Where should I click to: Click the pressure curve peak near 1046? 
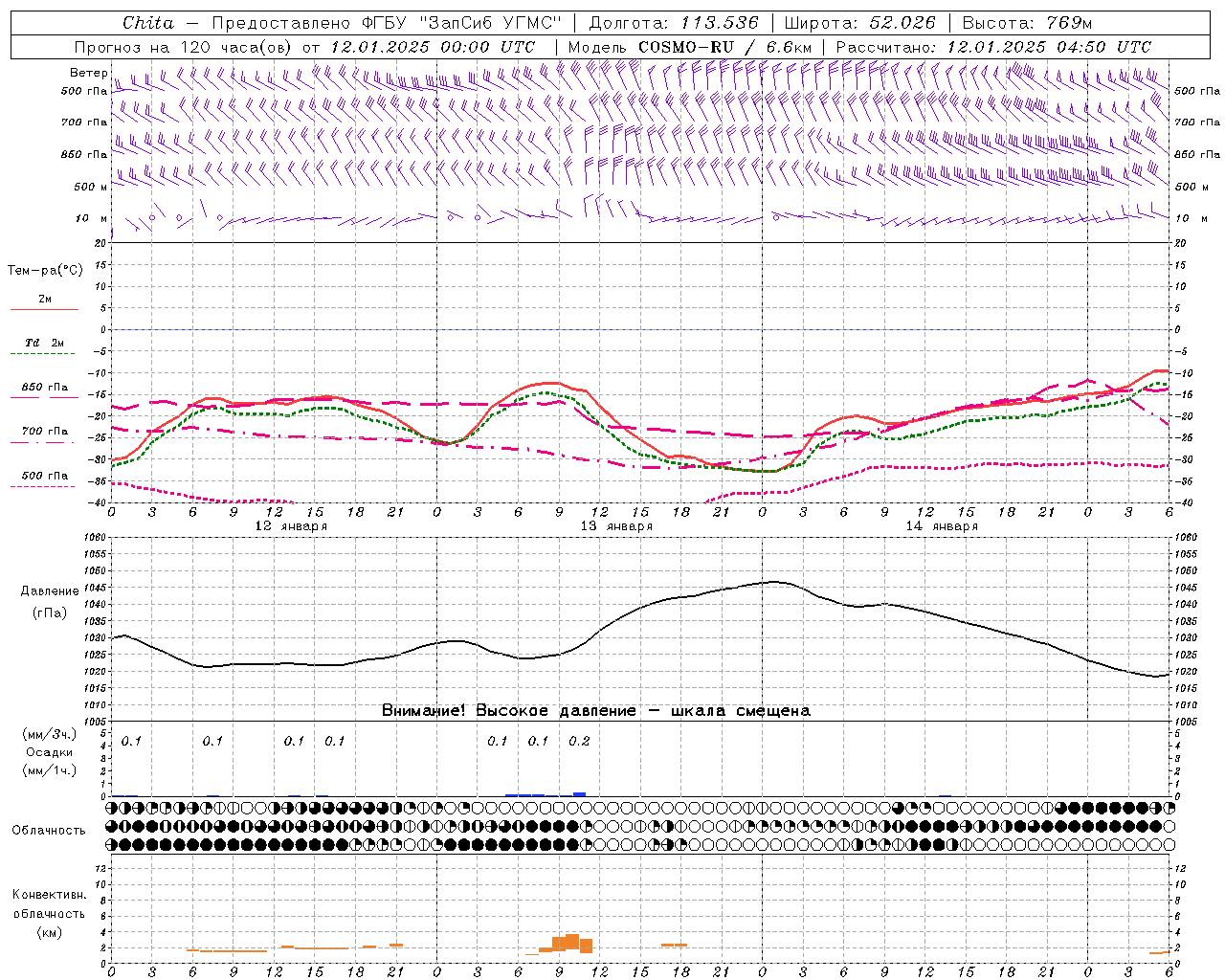point(773,582)
